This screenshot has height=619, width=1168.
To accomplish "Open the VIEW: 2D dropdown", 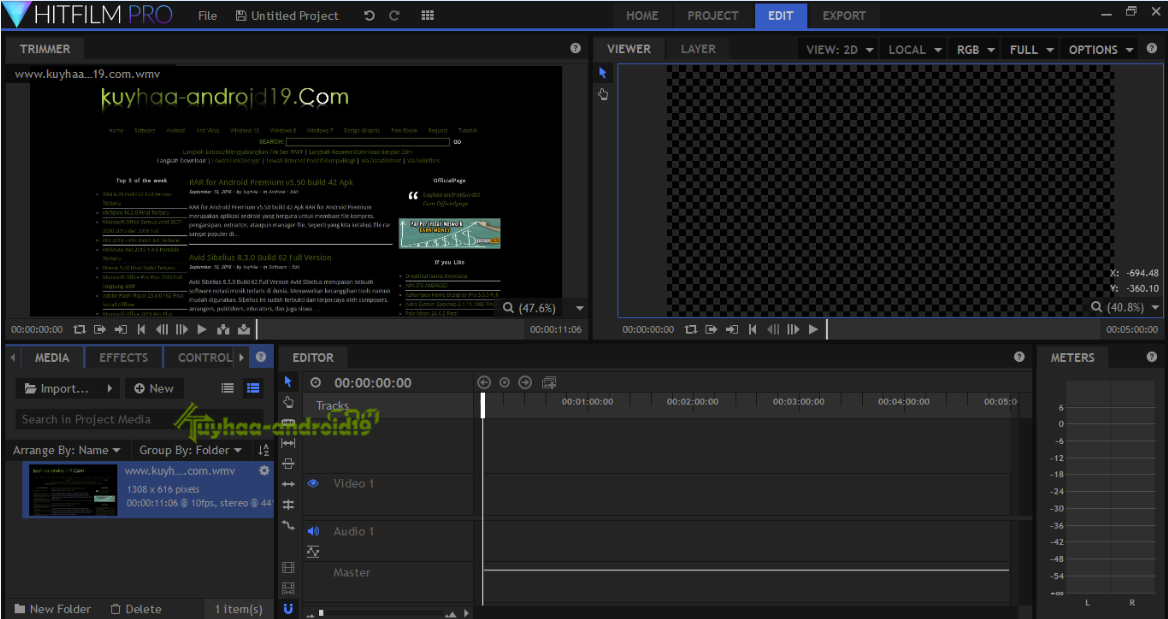I will pyautogui.click(x=840, y=49).
